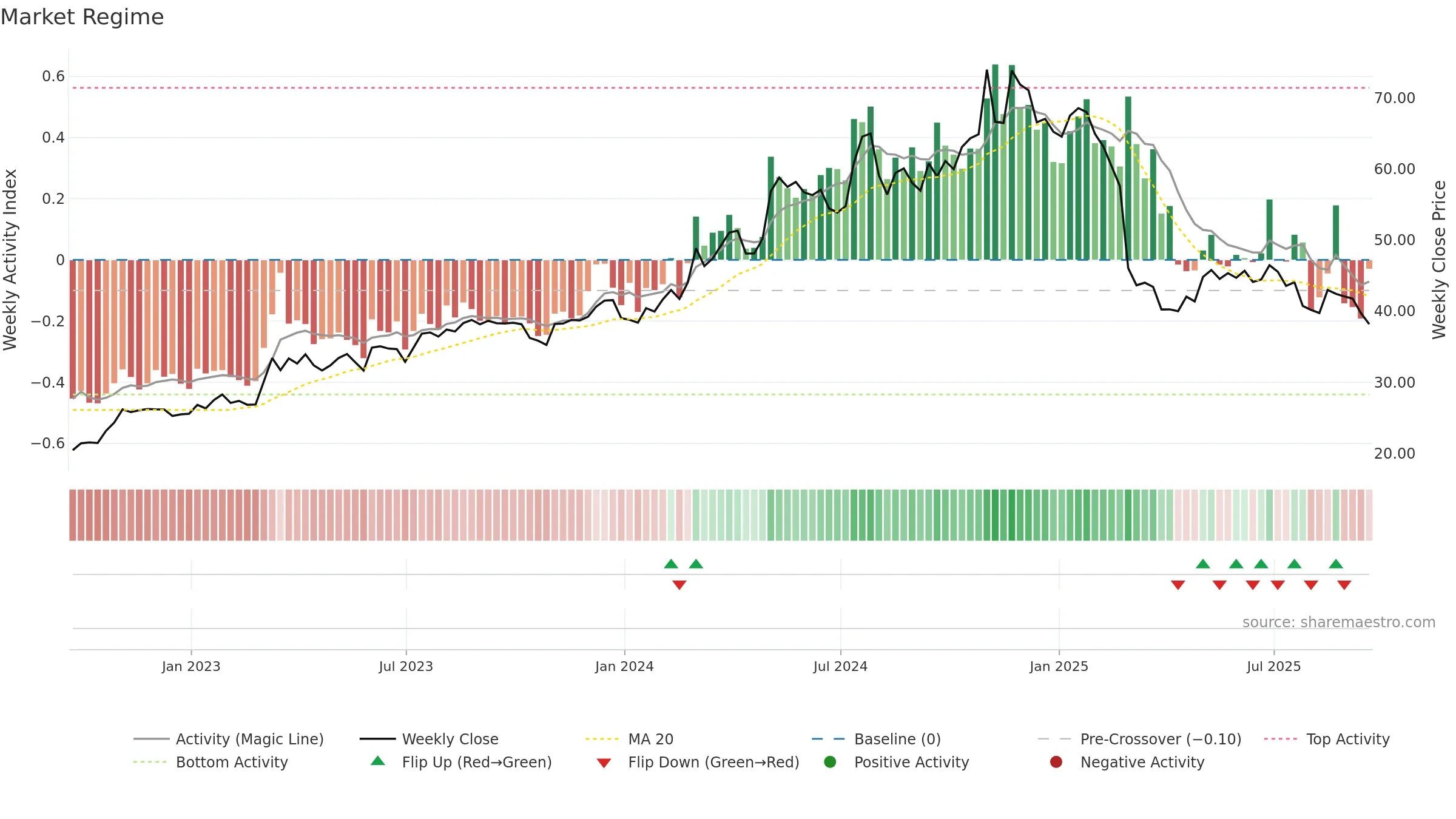The image size is (1456, 819).
Task: Click the source: sharemaestro.com text
Action: [x=1339, y=622]
